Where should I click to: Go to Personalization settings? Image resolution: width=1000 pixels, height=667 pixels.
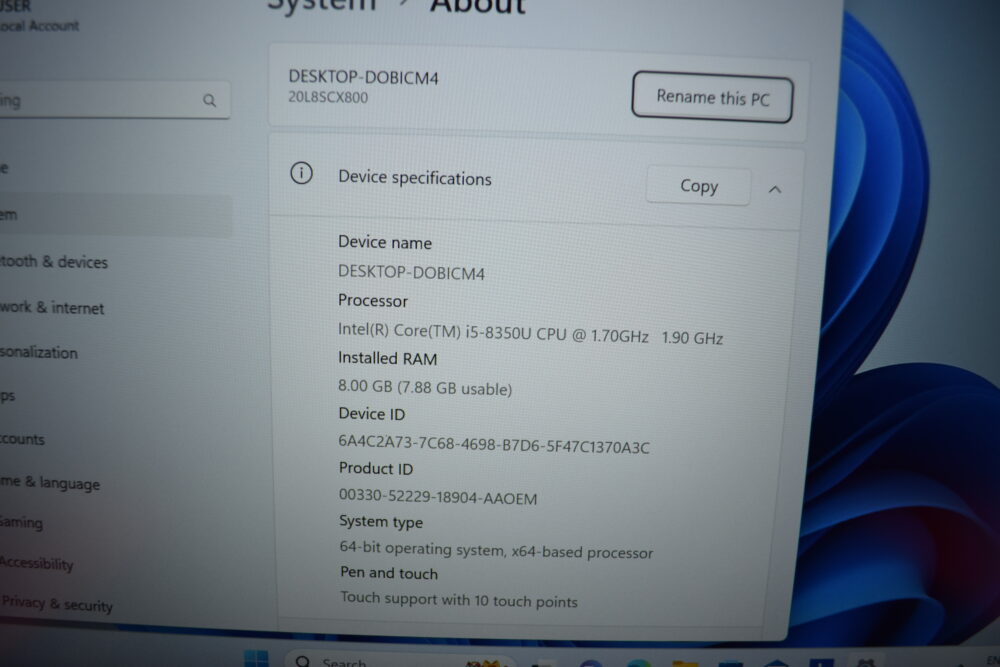39,353
